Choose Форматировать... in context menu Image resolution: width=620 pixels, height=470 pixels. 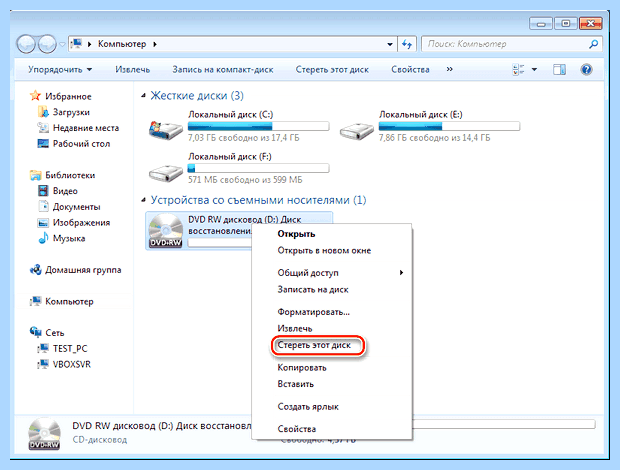point(332,312)
